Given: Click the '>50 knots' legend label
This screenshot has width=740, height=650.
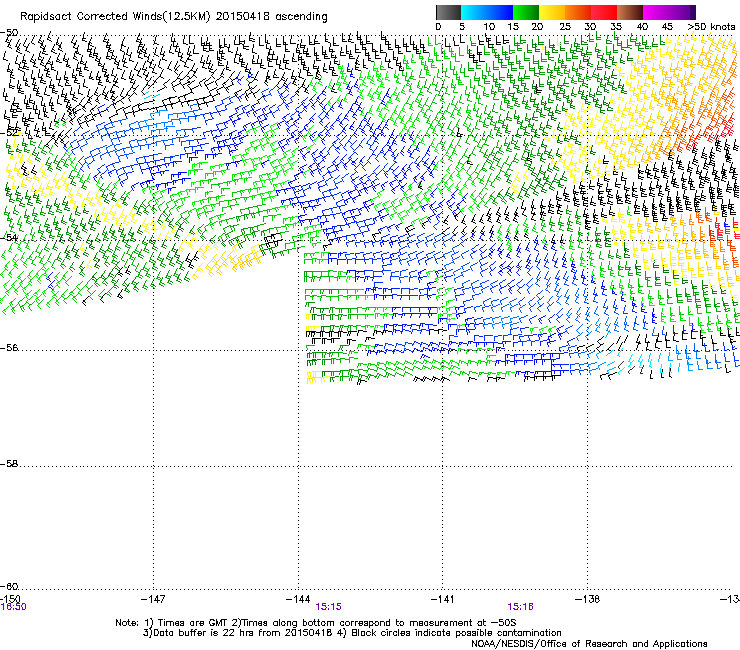Looking at the screenshot, I should point(711,27).
